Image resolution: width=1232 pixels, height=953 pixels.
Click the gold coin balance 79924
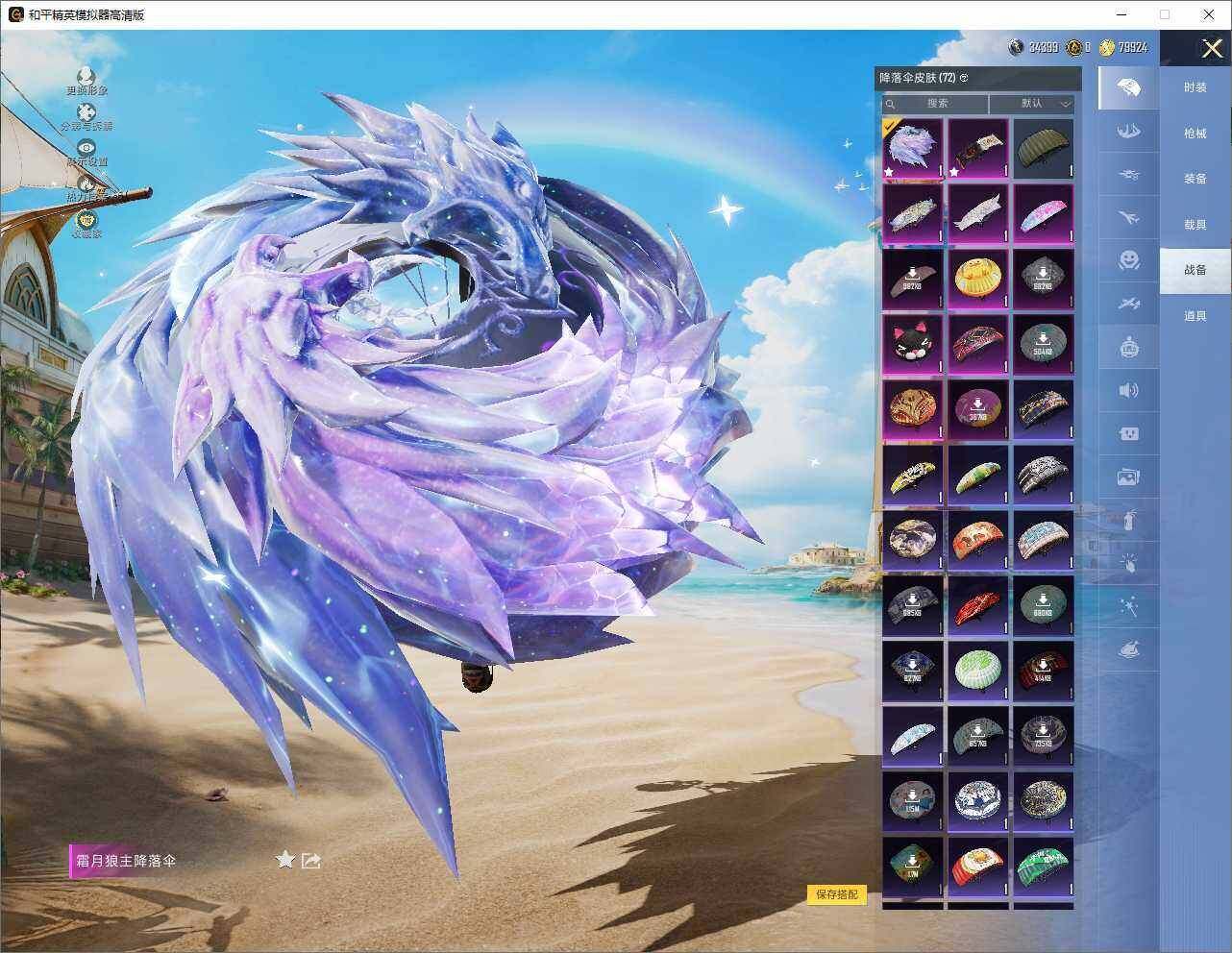[x=1123, y=47]
